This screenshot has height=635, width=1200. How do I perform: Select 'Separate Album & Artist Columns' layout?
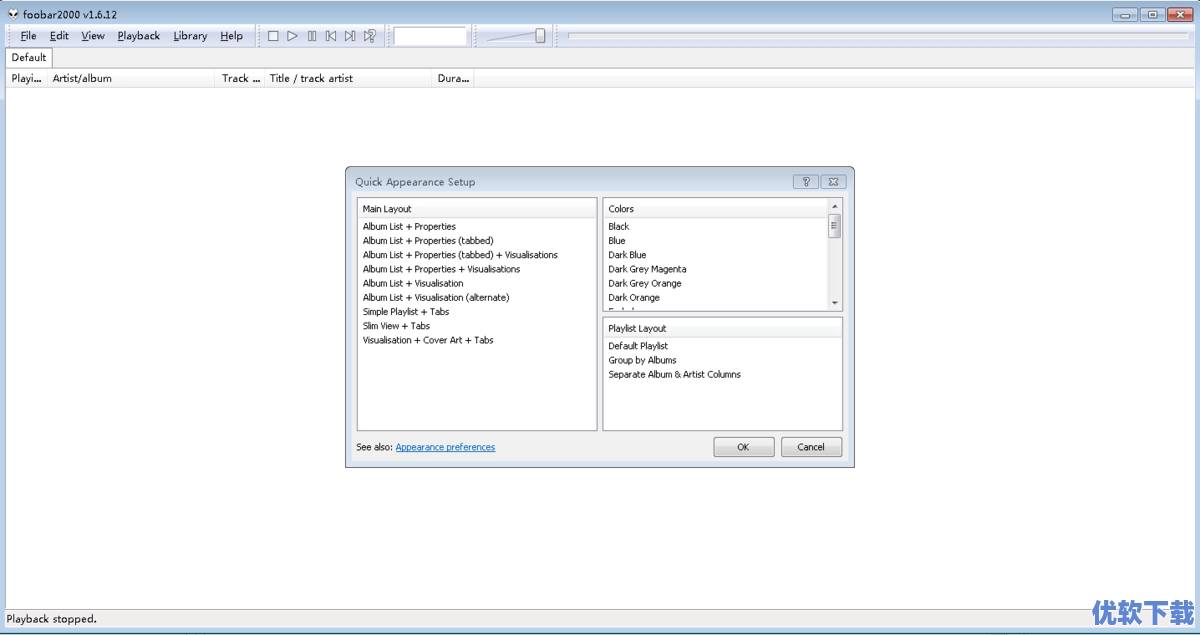click(675, 374)
